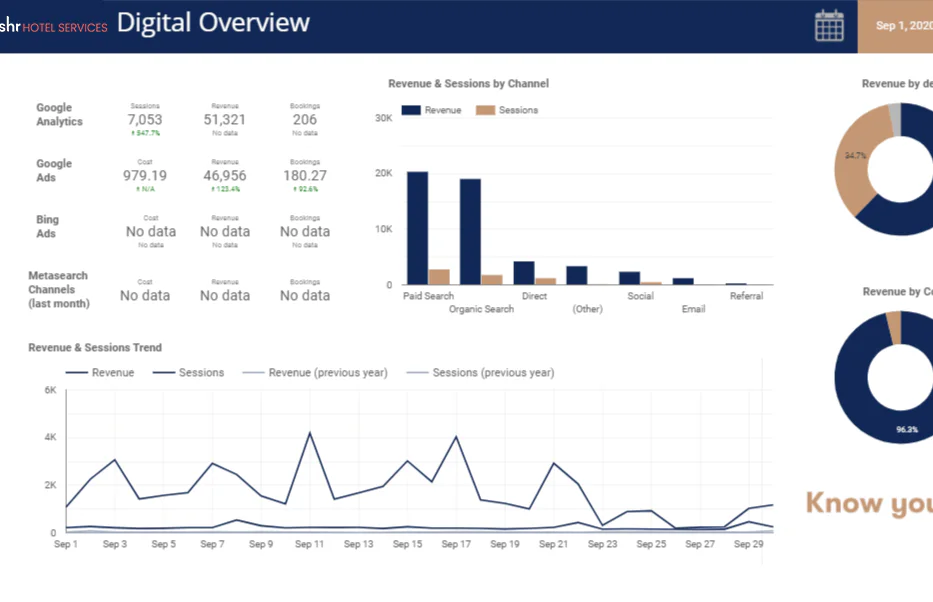Click the 123.4% Google Ads revenue change
This screenshot has height=602, width=933.
225,189
